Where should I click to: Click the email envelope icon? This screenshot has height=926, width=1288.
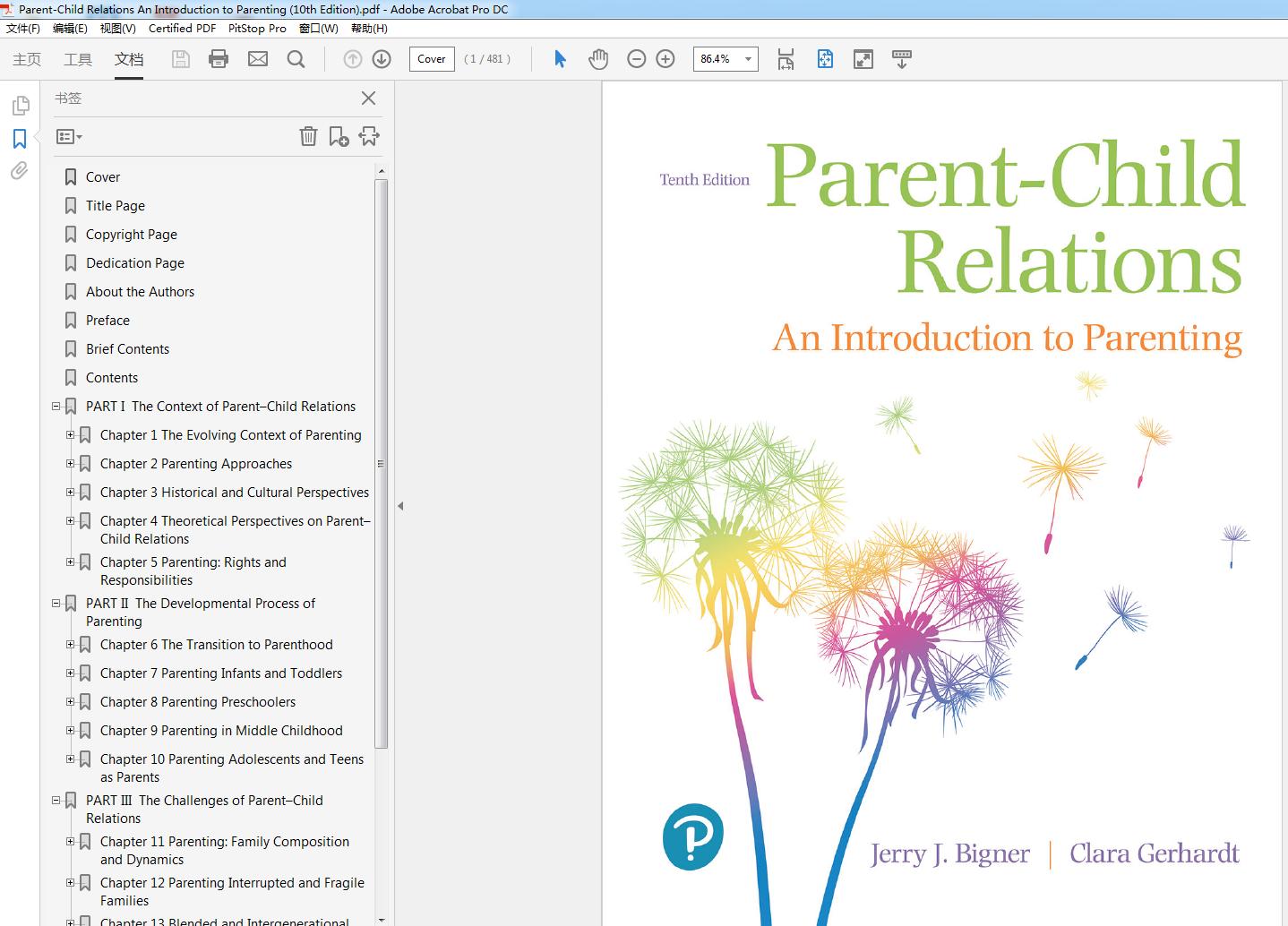[x=258, y=59]
